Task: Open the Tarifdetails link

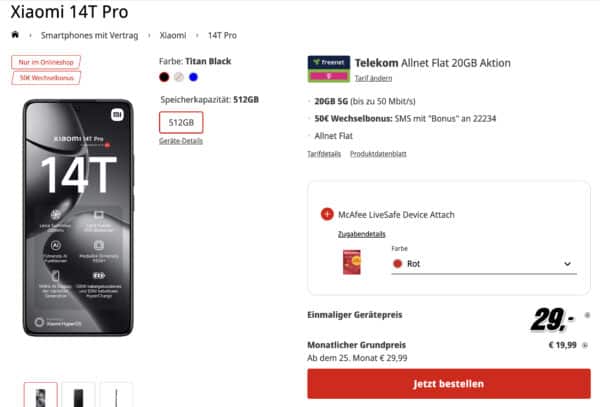Action: [324, 153]
